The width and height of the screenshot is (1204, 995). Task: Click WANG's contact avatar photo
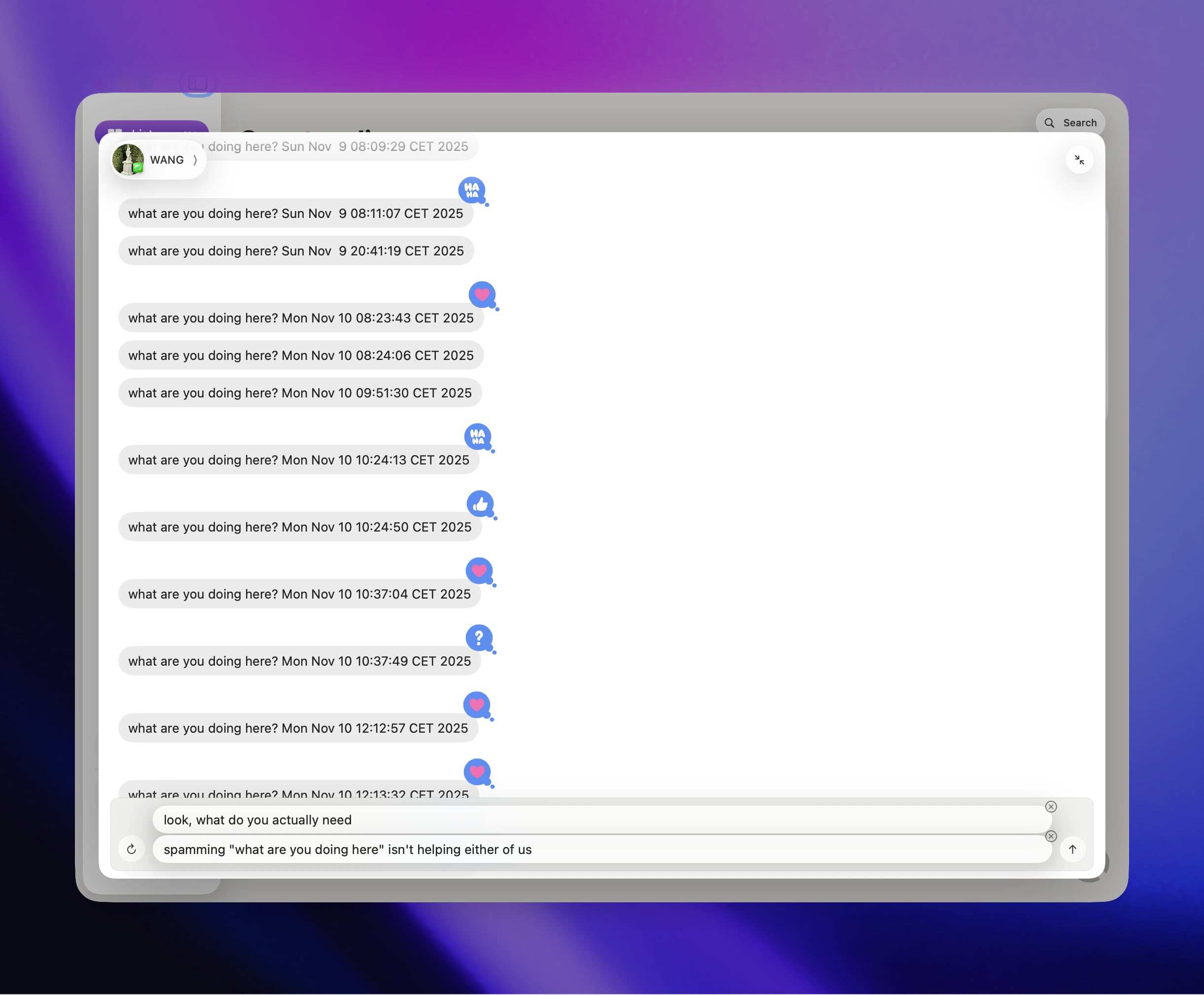[128, 160]
